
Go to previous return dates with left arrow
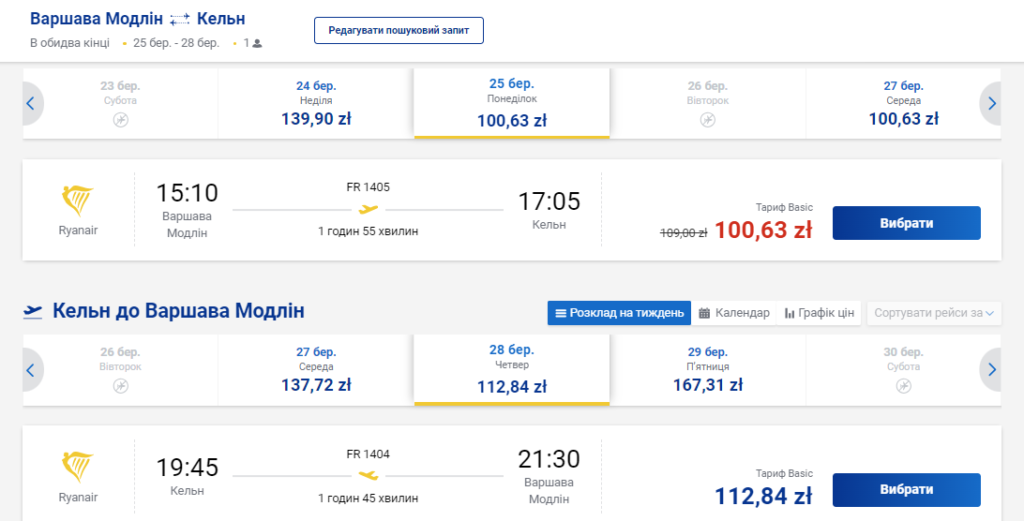[31, 370]
